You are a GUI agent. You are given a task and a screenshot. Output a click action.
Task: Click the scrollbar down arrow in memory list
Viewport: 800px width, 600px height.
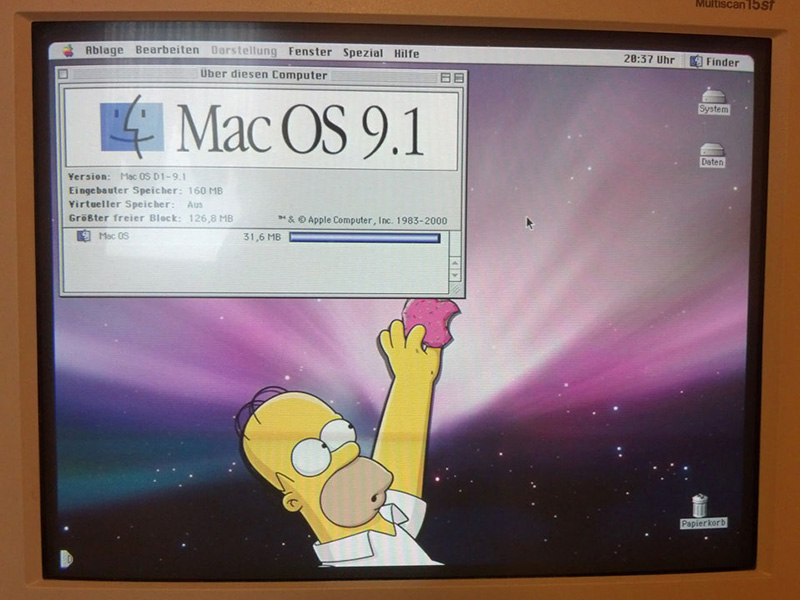(454, 273)
